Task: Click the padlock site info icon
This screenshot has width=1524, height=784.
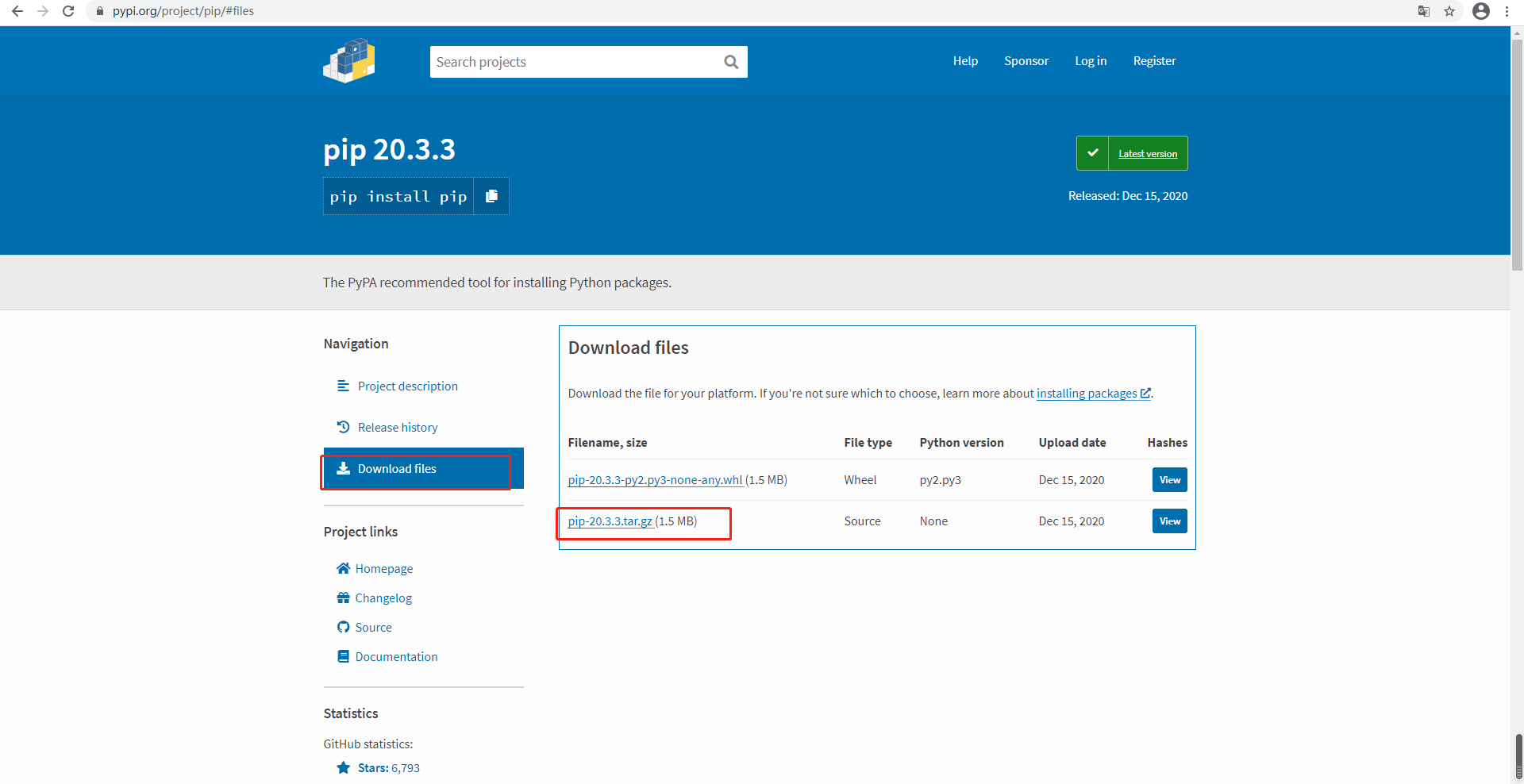Action: 100,11
